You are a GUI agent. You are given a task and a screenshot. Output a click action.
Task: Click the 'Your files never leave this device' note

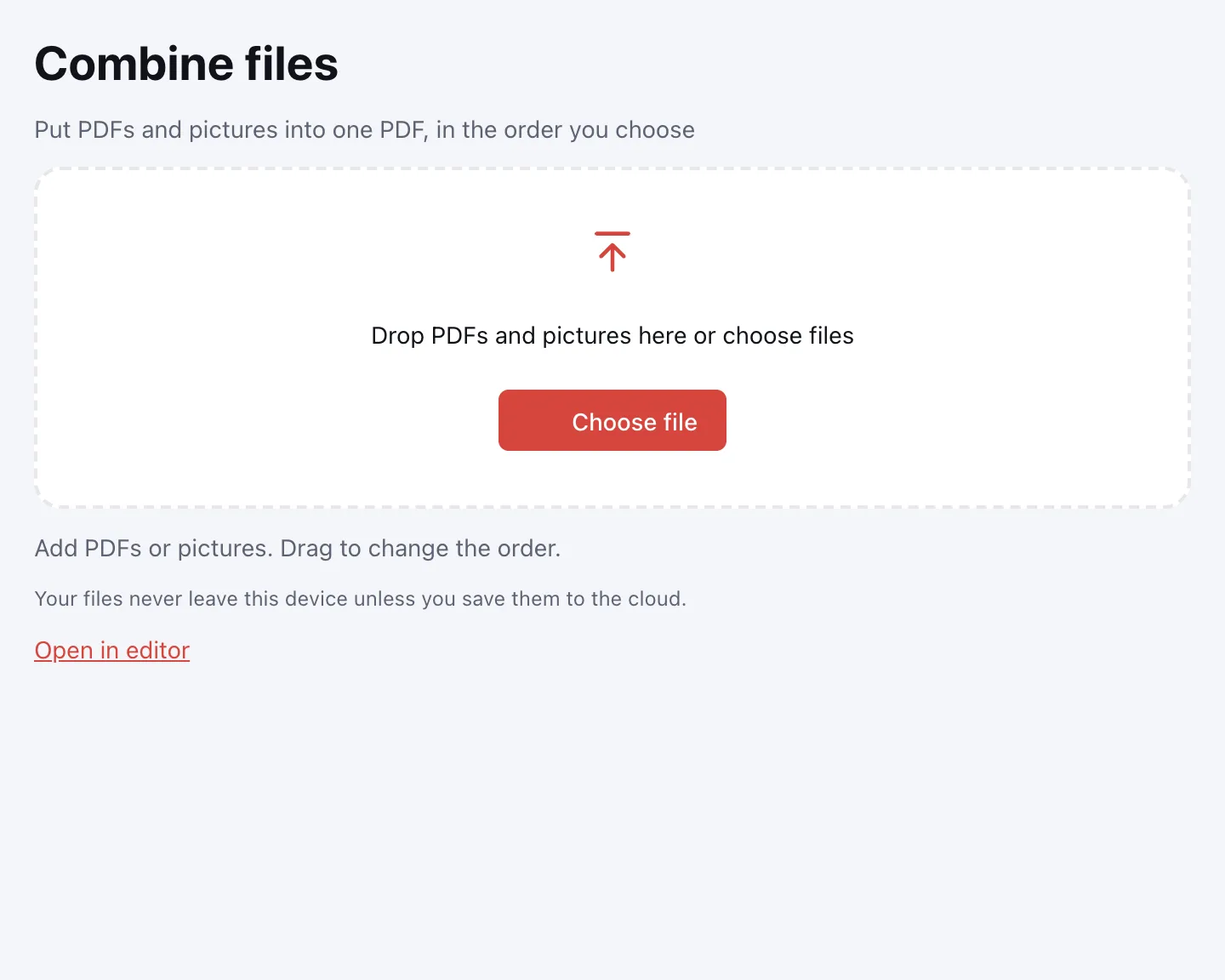pos(361,599)
